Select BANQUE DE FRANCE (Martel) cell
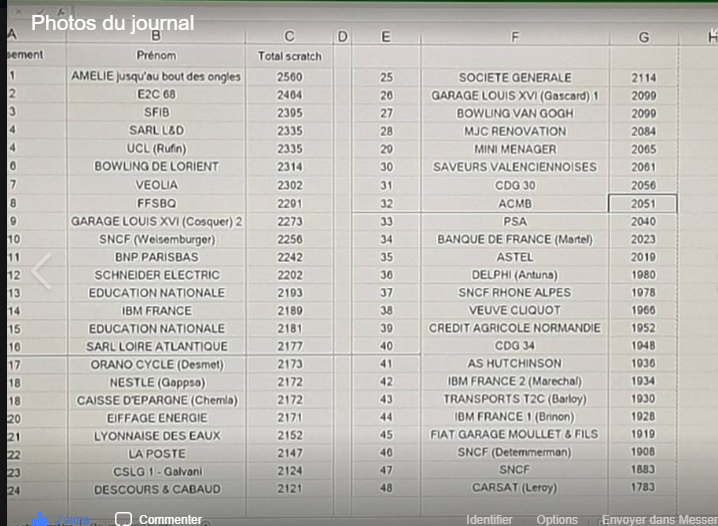The image size is (718, 526). pos(515,239)
